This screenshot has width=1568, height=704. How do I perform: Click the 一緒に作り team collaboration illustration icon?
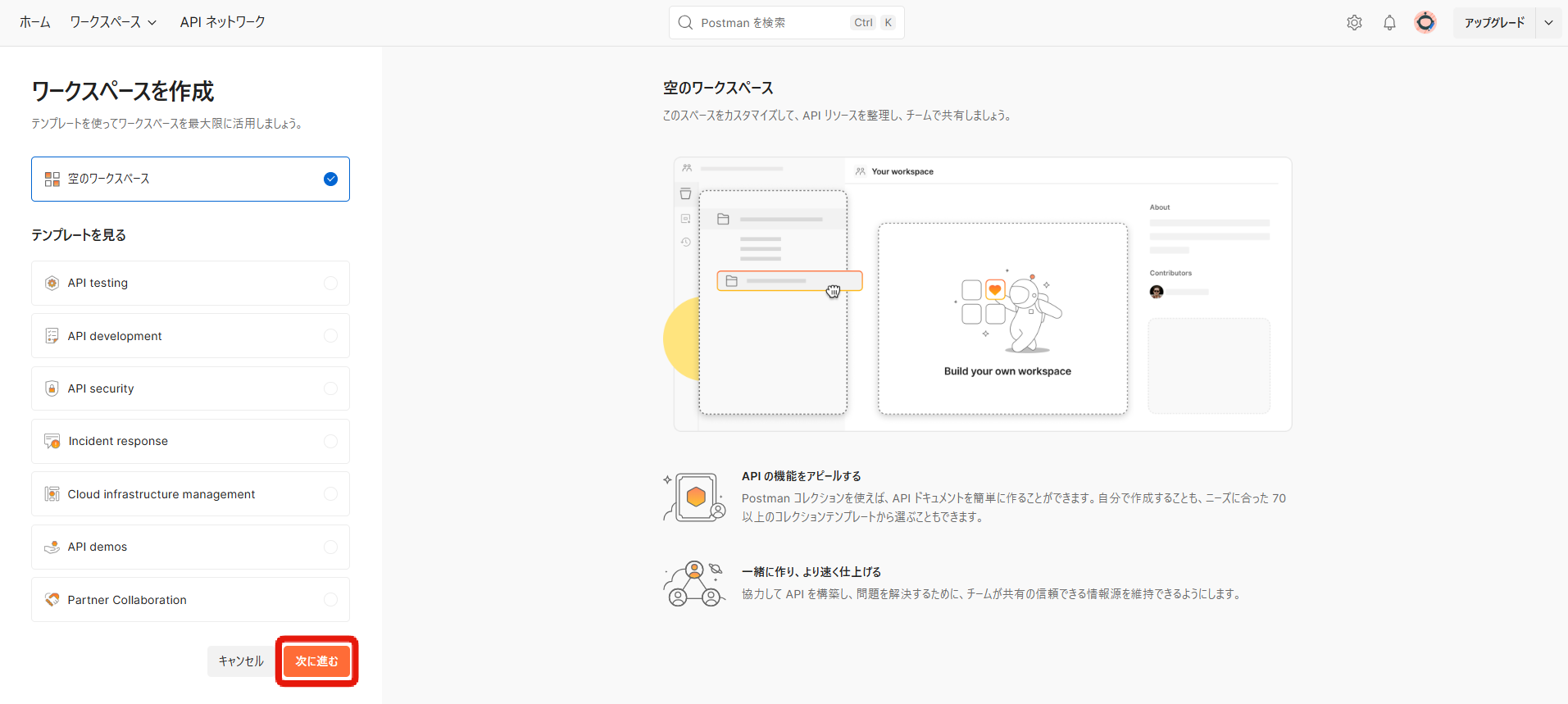point(693,584)
